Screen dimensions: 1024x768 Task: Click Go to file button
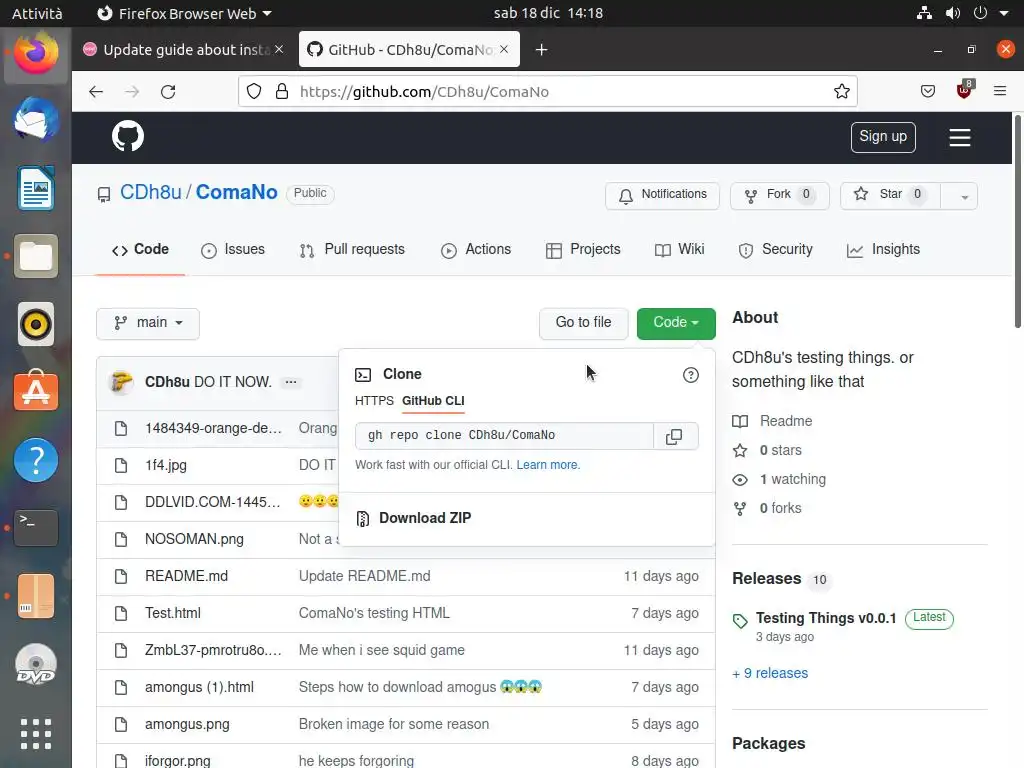583,323
